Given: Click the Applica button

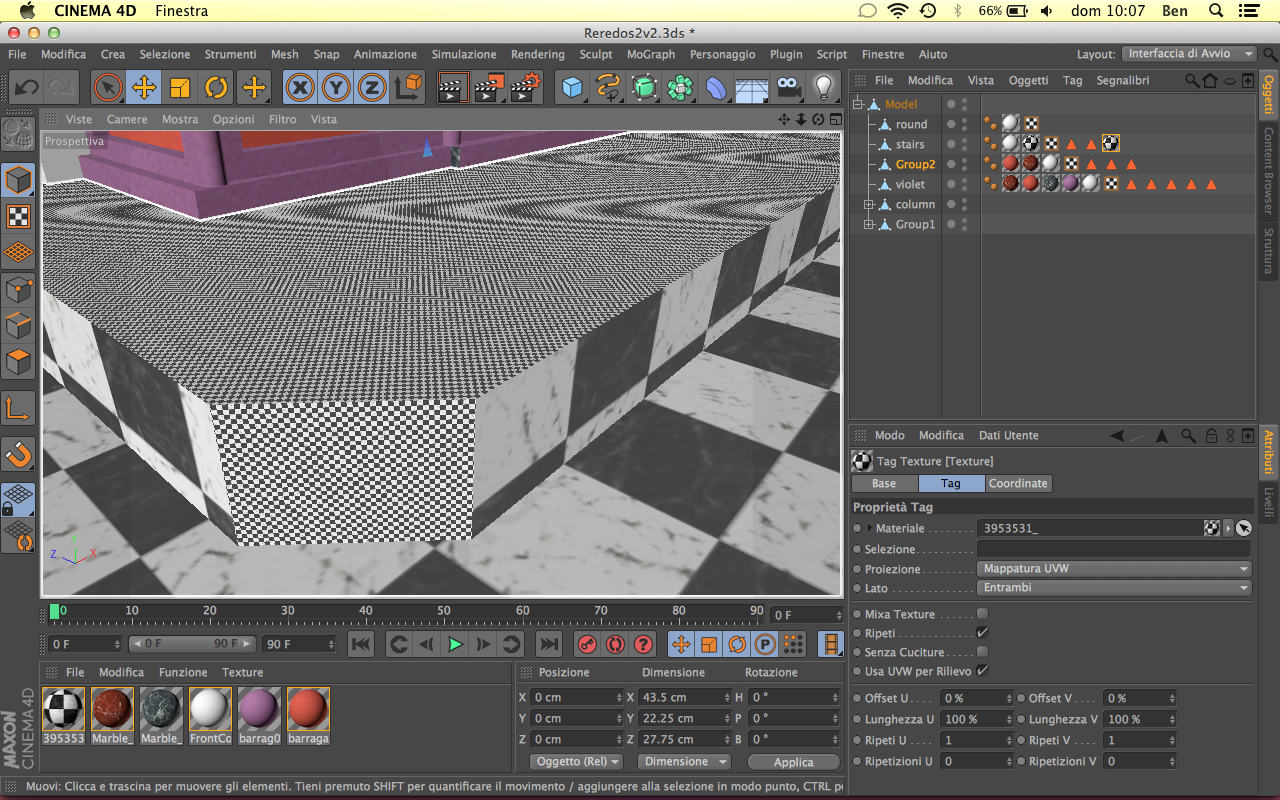Looking at the screenshot, I should tap(793, 762).
